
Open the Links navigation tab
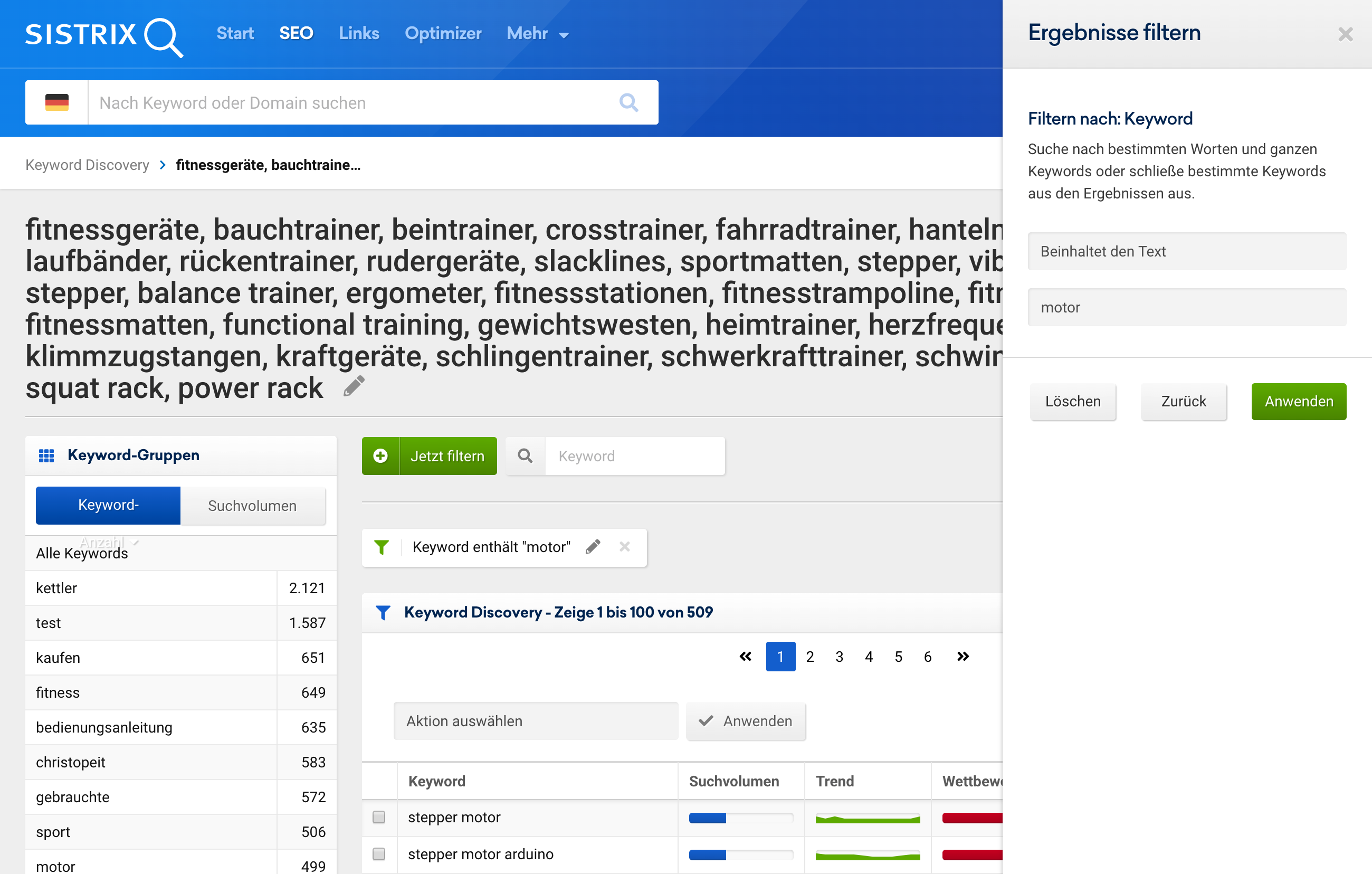358,34
